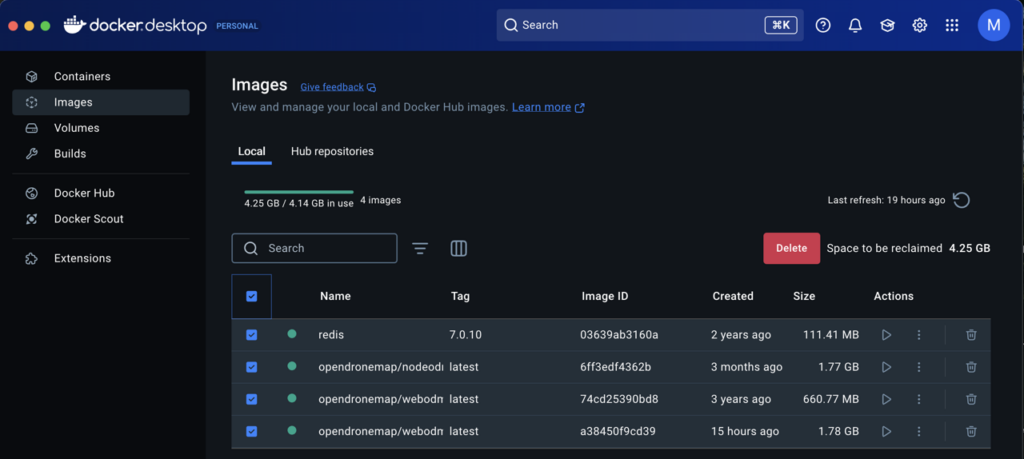1024x459 pixels.
Task: Click the refresh images icon
Action: 961,200
